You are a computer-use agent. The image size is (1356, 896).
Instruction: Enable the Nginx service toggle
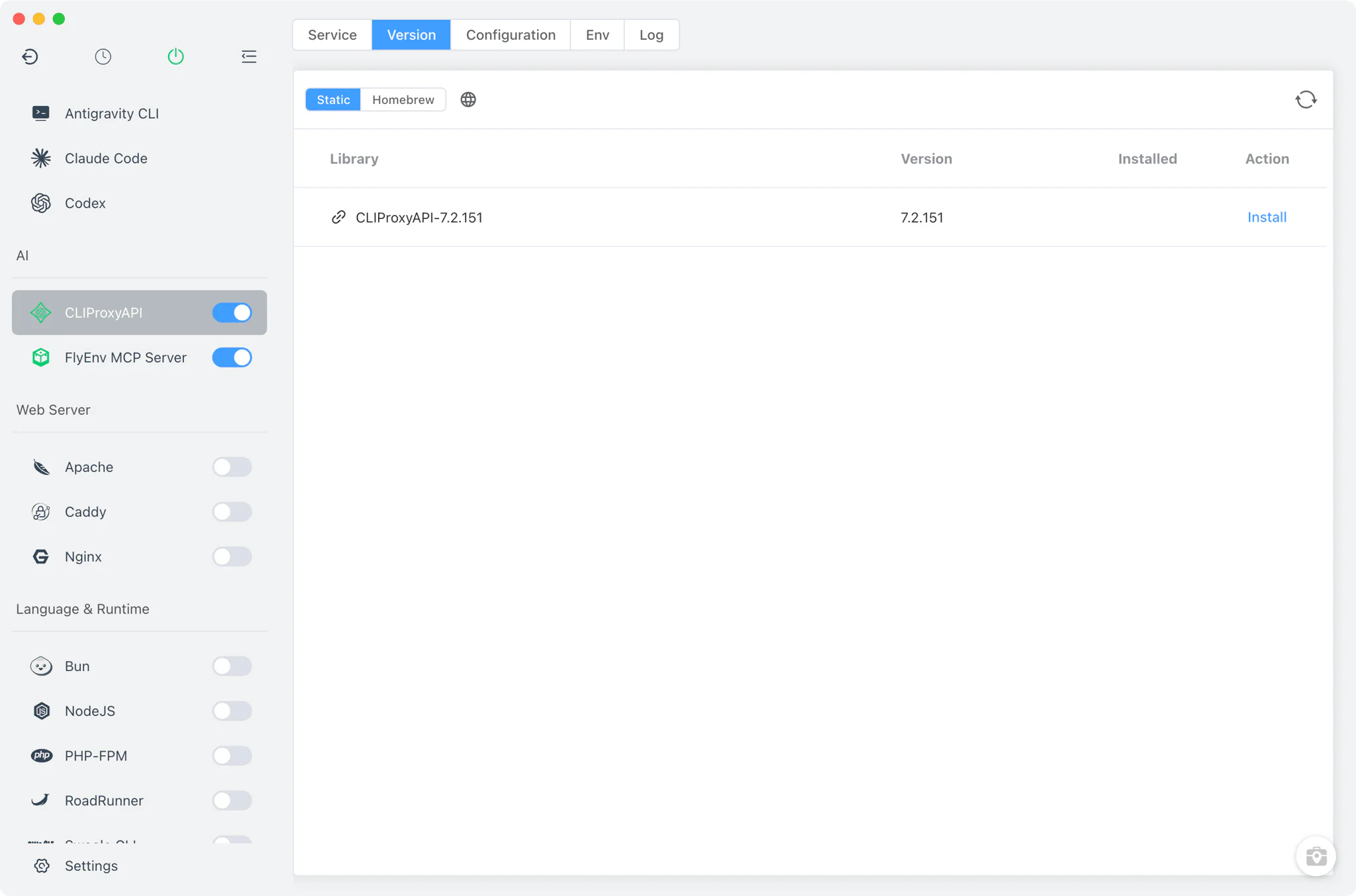pos(232,557)
